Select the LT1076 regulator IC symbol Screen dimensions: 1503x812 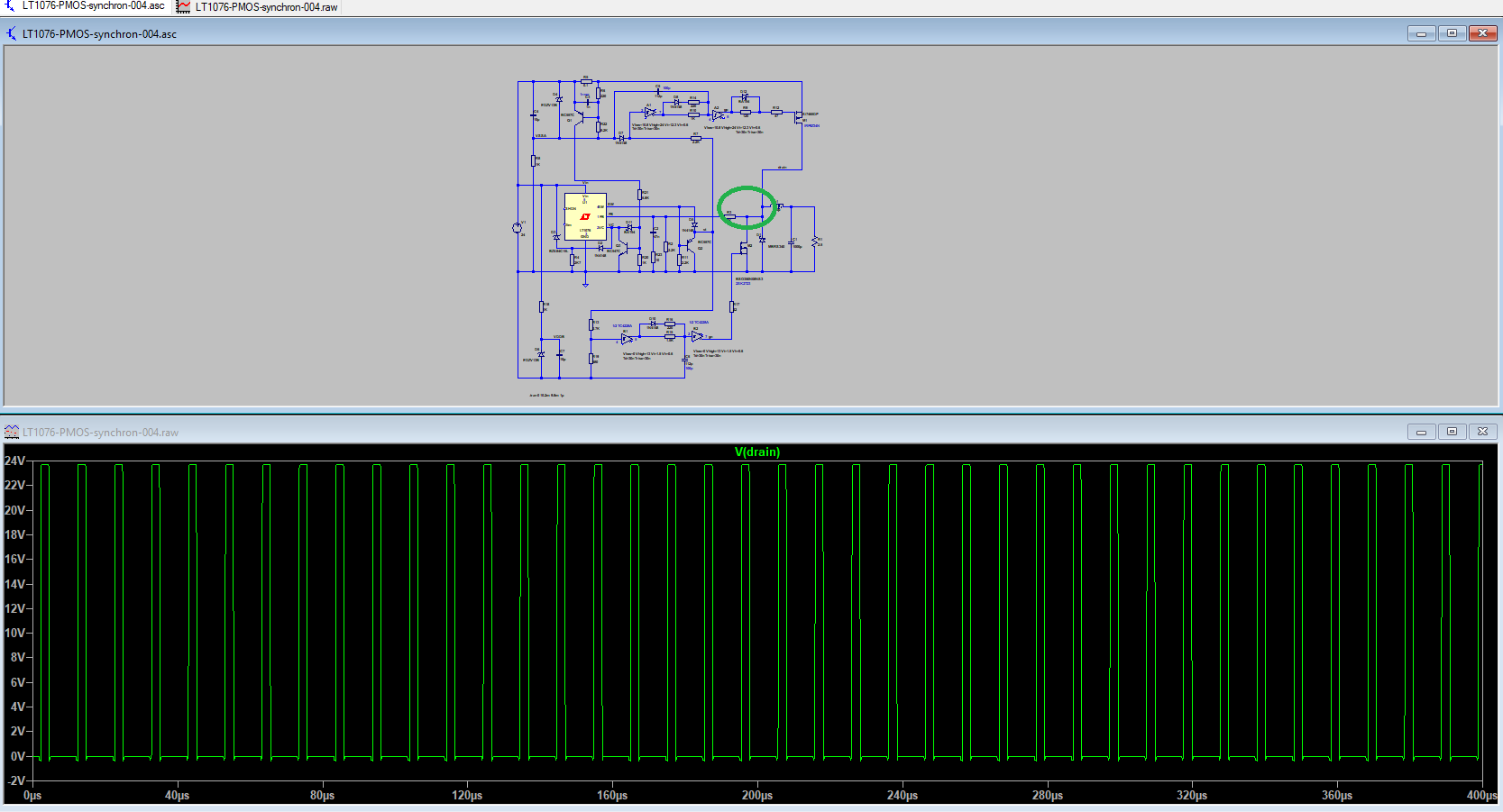[x=586, y=216]
